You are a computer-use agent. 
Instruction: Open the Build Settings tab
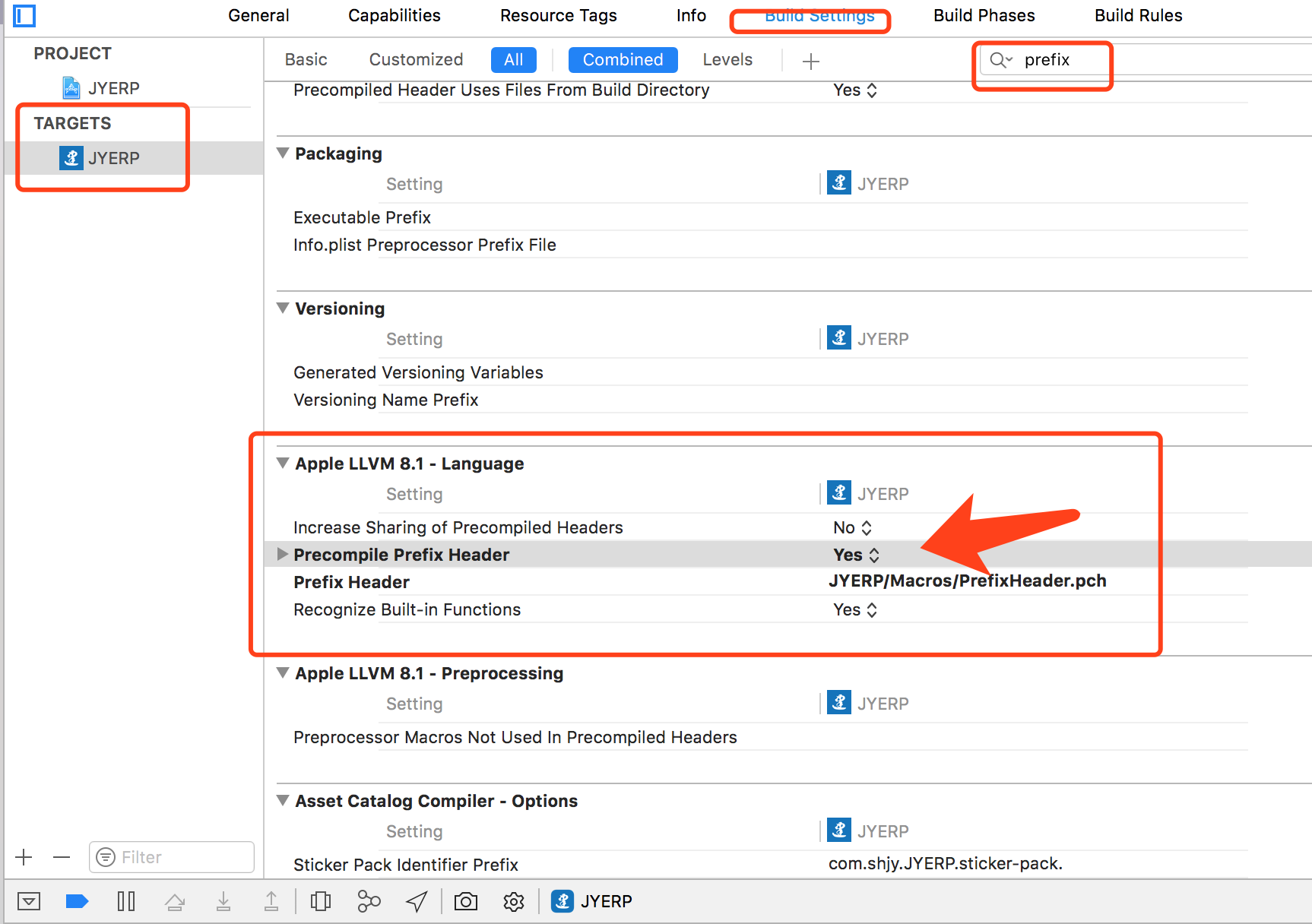tap(819, 16)
